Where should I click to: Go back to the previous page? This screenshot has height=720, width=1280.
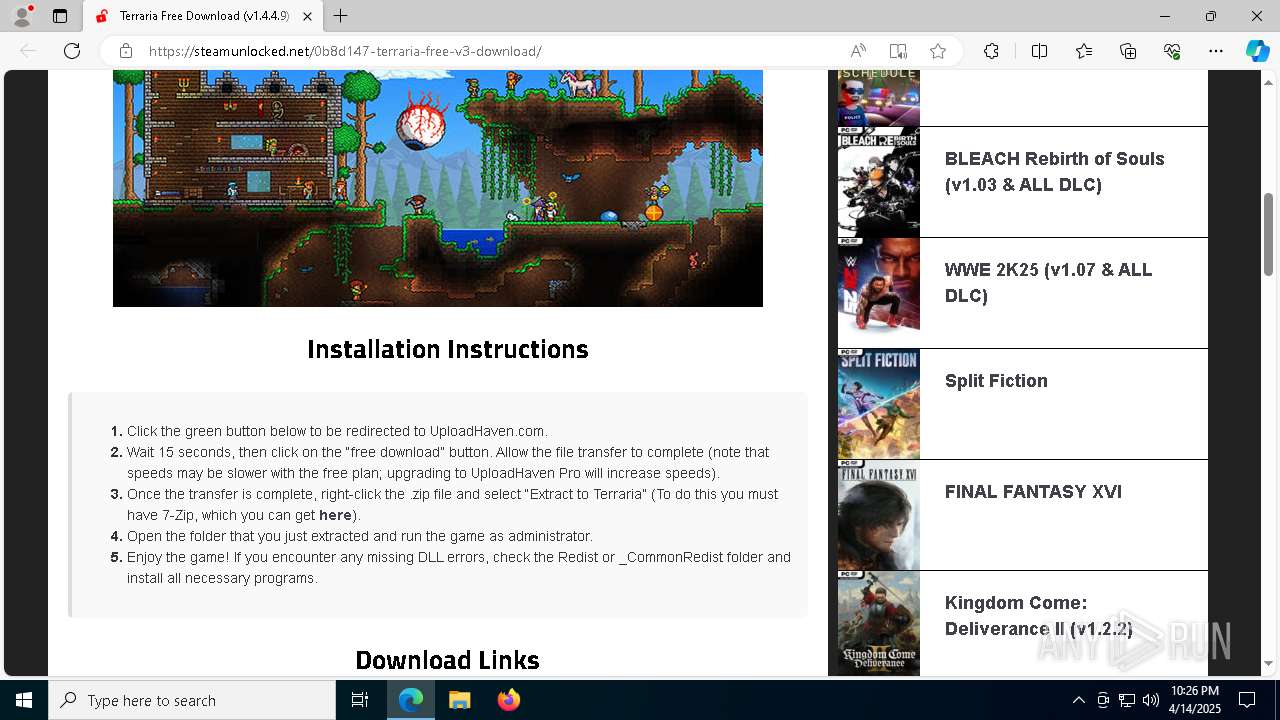coord(29,51)
